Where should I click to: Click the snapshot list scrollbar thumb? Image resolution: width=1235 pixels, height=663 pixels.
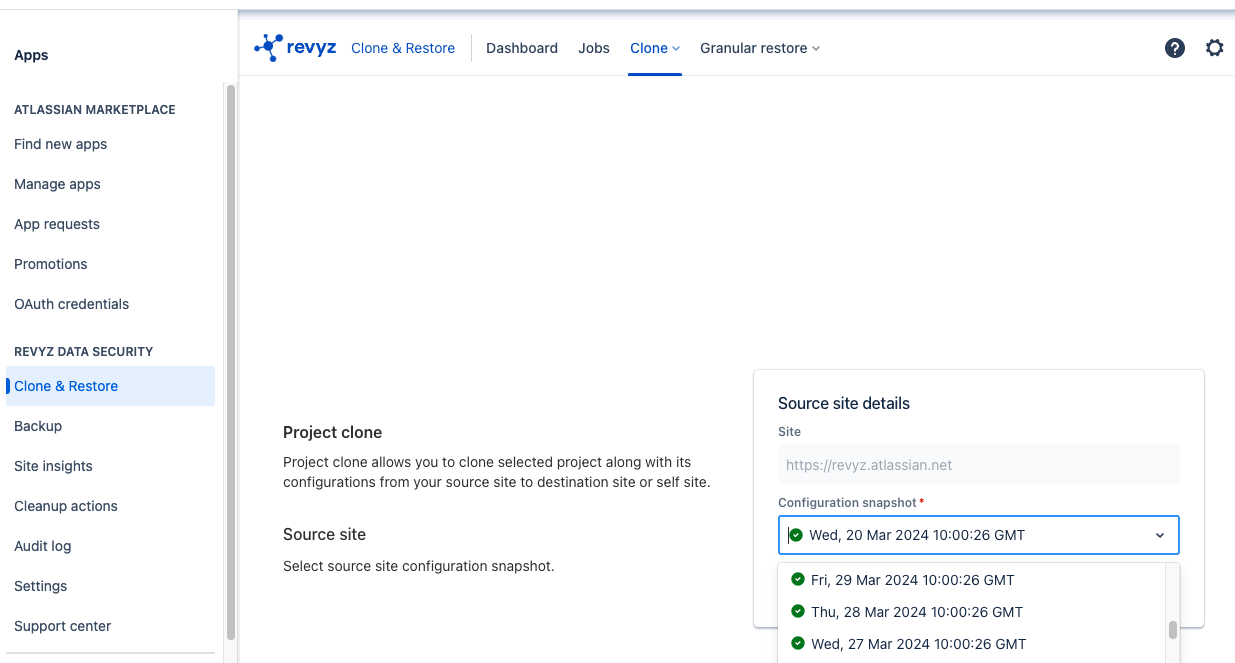click(1173, 630)
